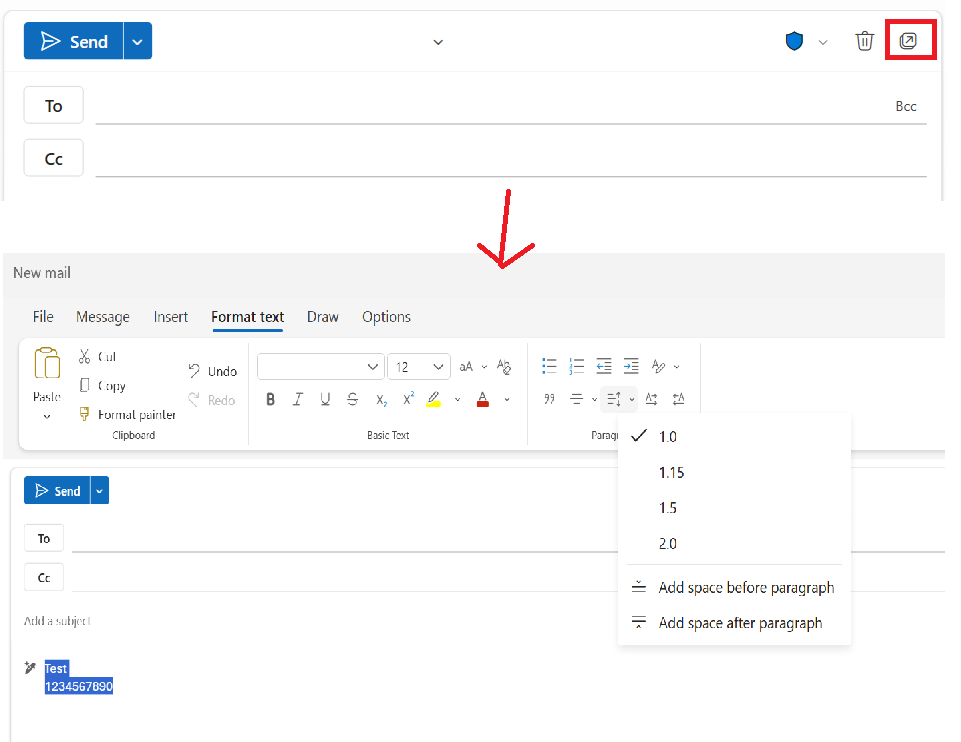Choose Add space after paragraph
Viewport: 961px width, 742px height.
pyautogui.click(x=734, y=623)
